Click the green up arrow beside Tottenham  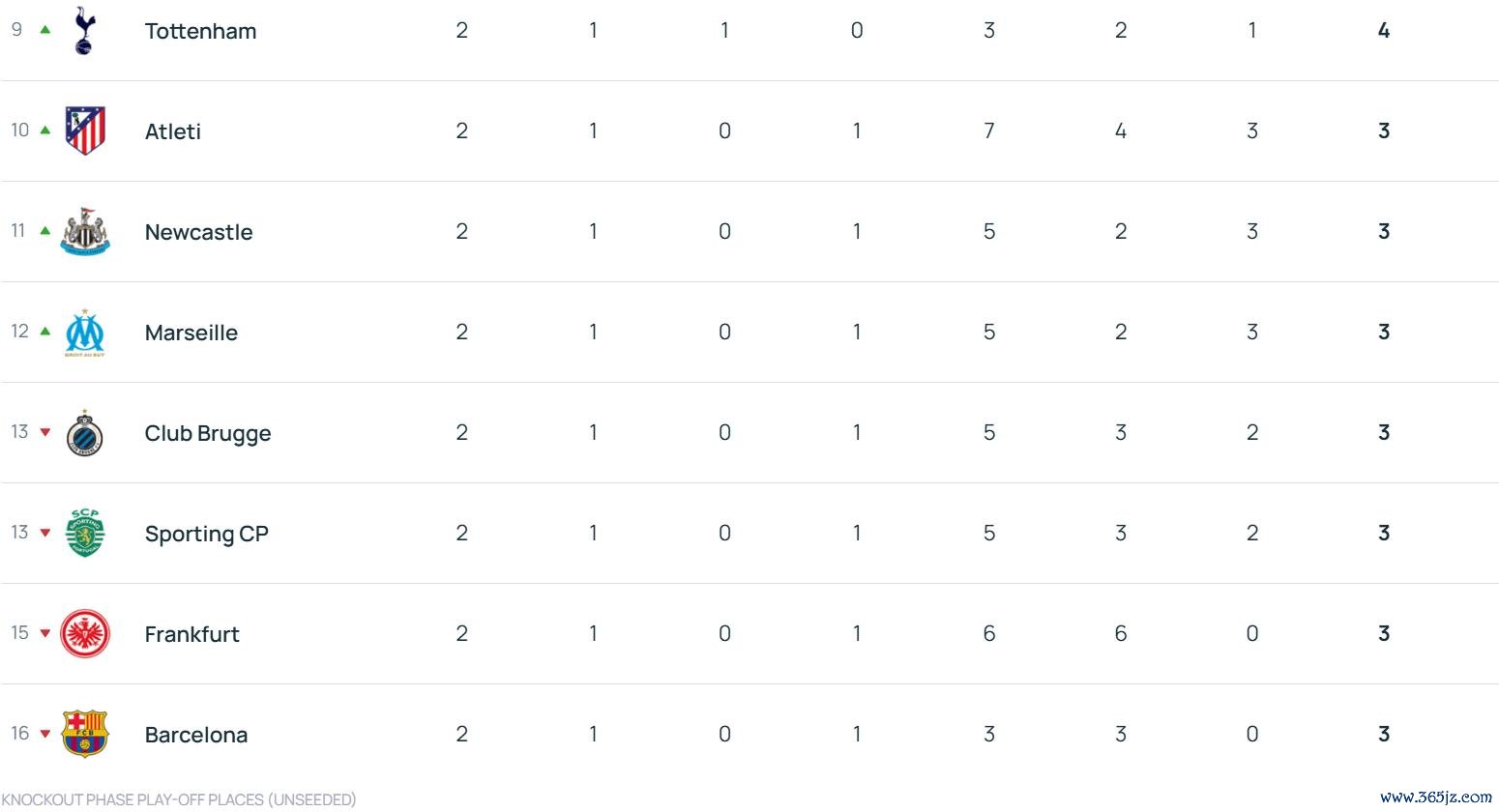click(44, 30)
